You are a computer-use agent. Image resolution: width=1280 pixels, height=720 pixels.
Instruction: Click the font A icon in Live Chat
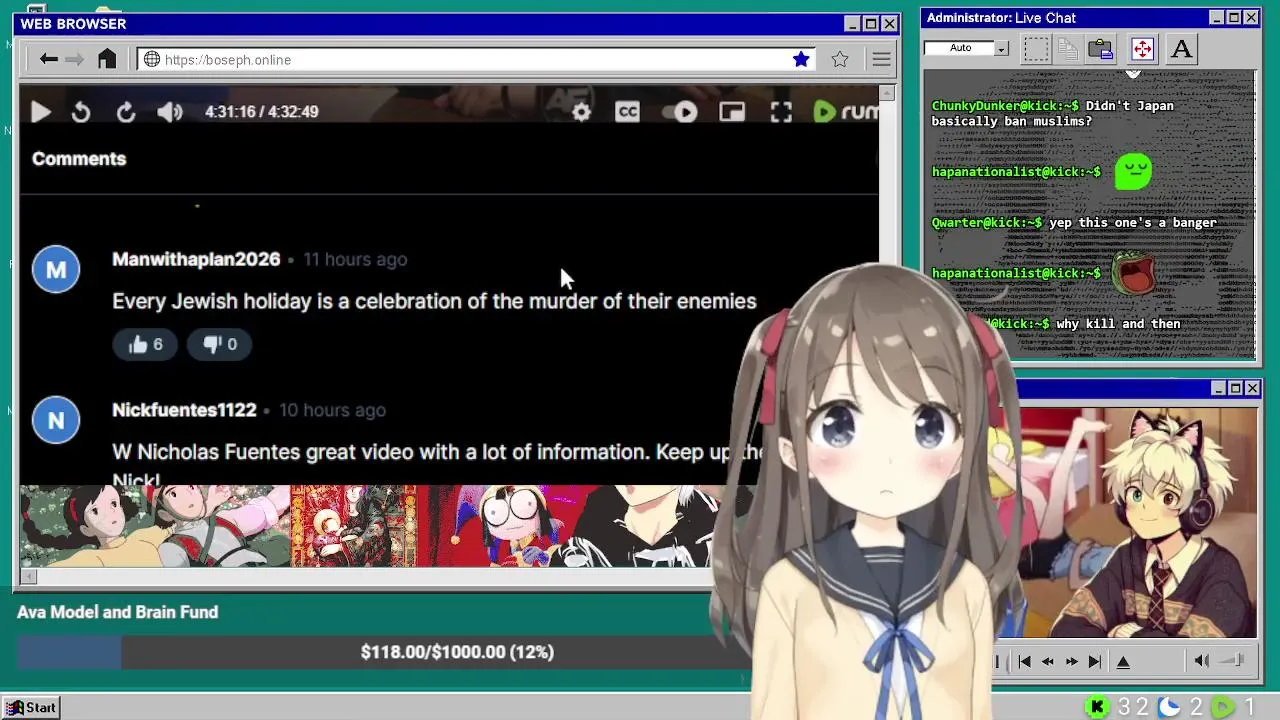click(1181, 48)
